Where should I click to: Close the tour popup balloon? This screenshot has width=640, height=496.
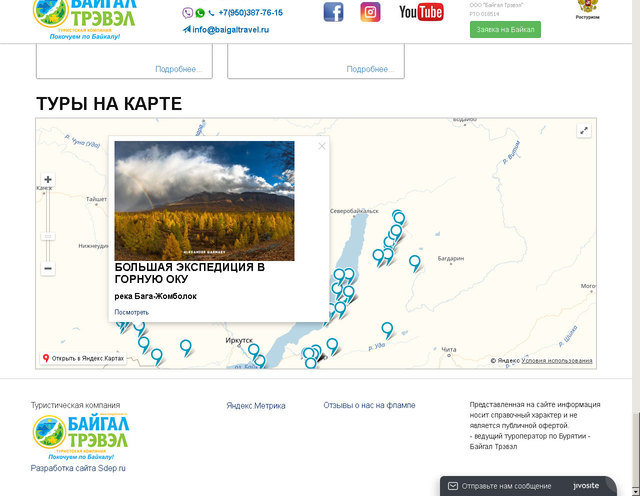point(322,146)
